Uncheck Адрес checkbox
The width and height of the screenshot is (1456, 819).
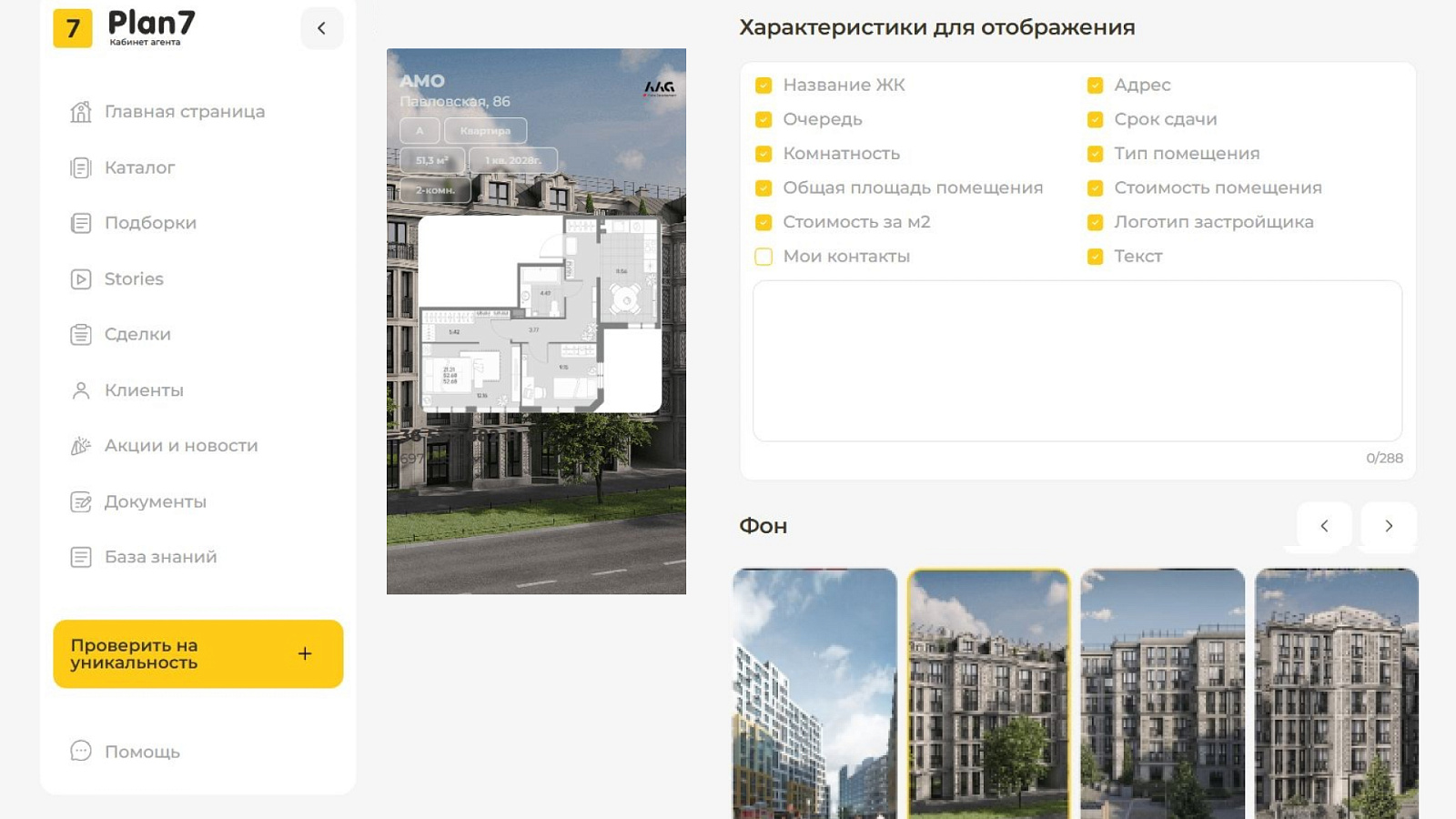tap(1095, 86)
